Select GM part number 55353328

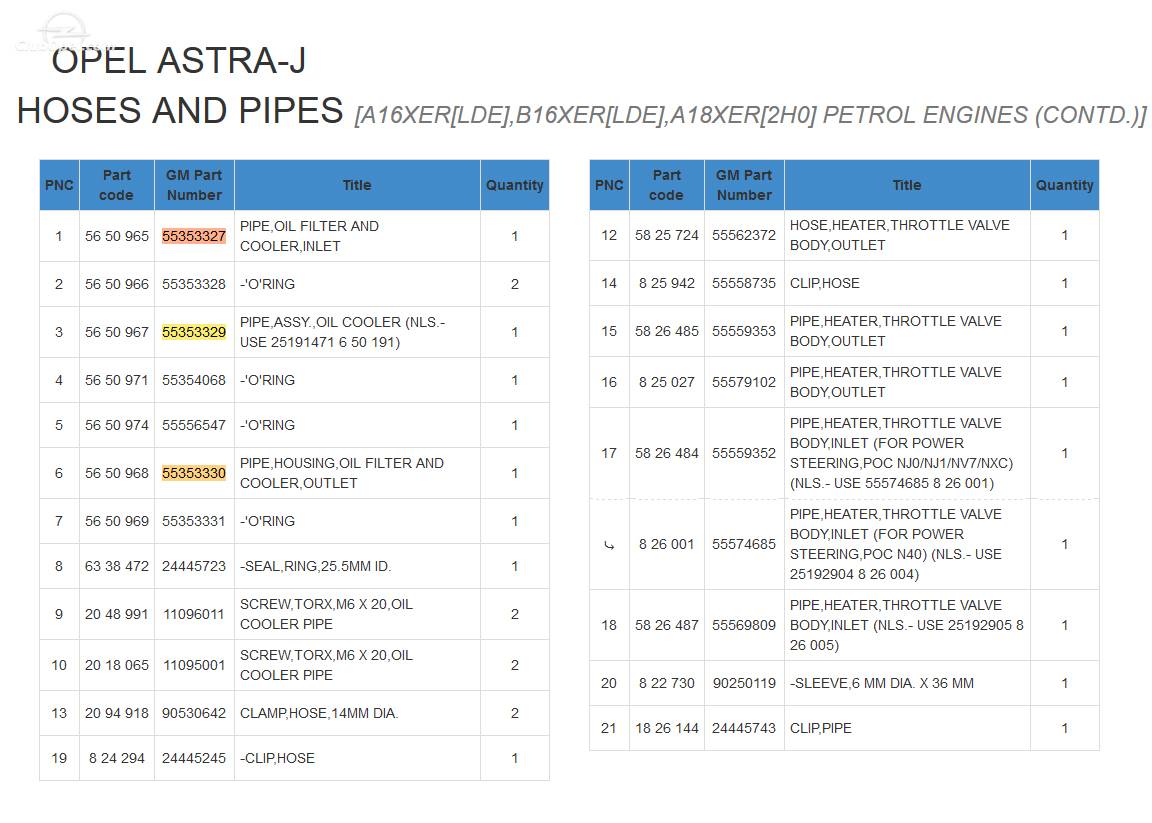(194, 284)
